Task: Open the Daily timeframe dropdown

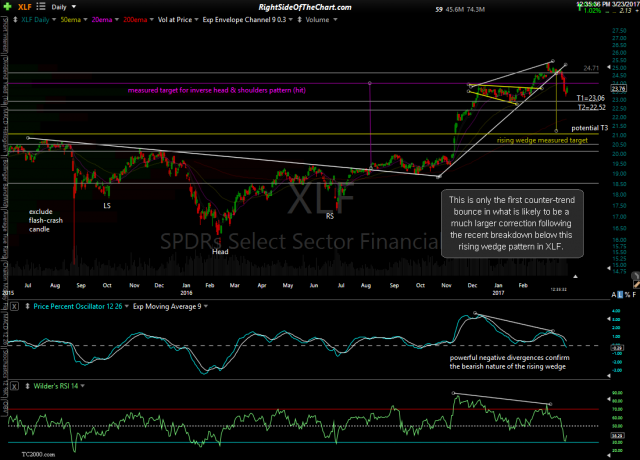Action: pos(74,7)
